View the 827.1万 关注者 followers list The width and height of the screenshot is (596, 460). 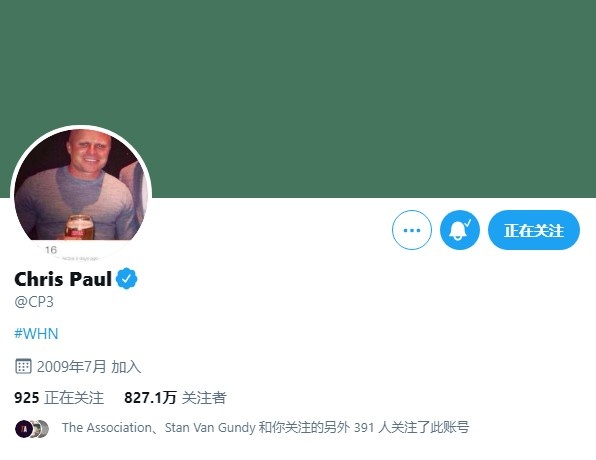[175, 398]
